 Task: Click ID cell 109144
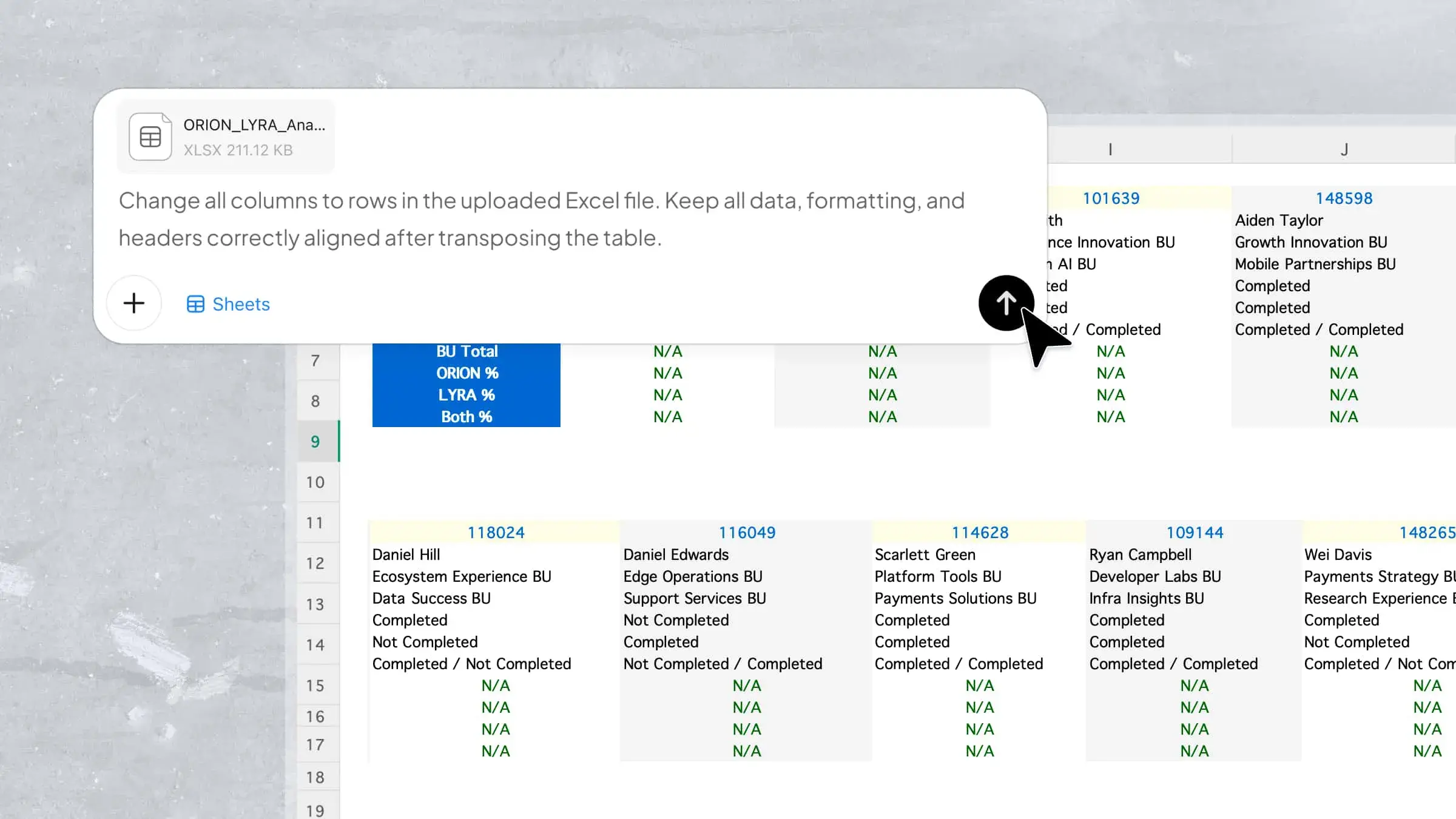pyautogui.click(x=1195, y=533)
